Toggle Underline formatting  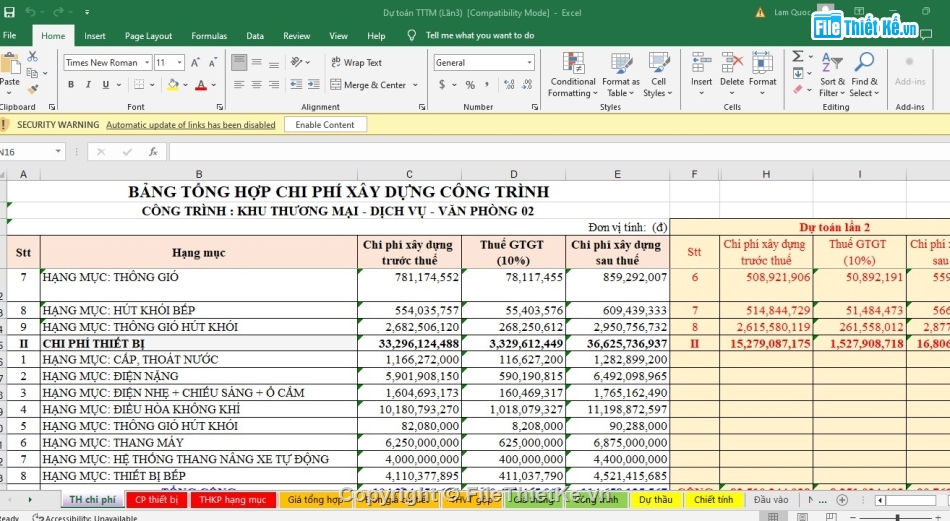[x=105, y=85]
